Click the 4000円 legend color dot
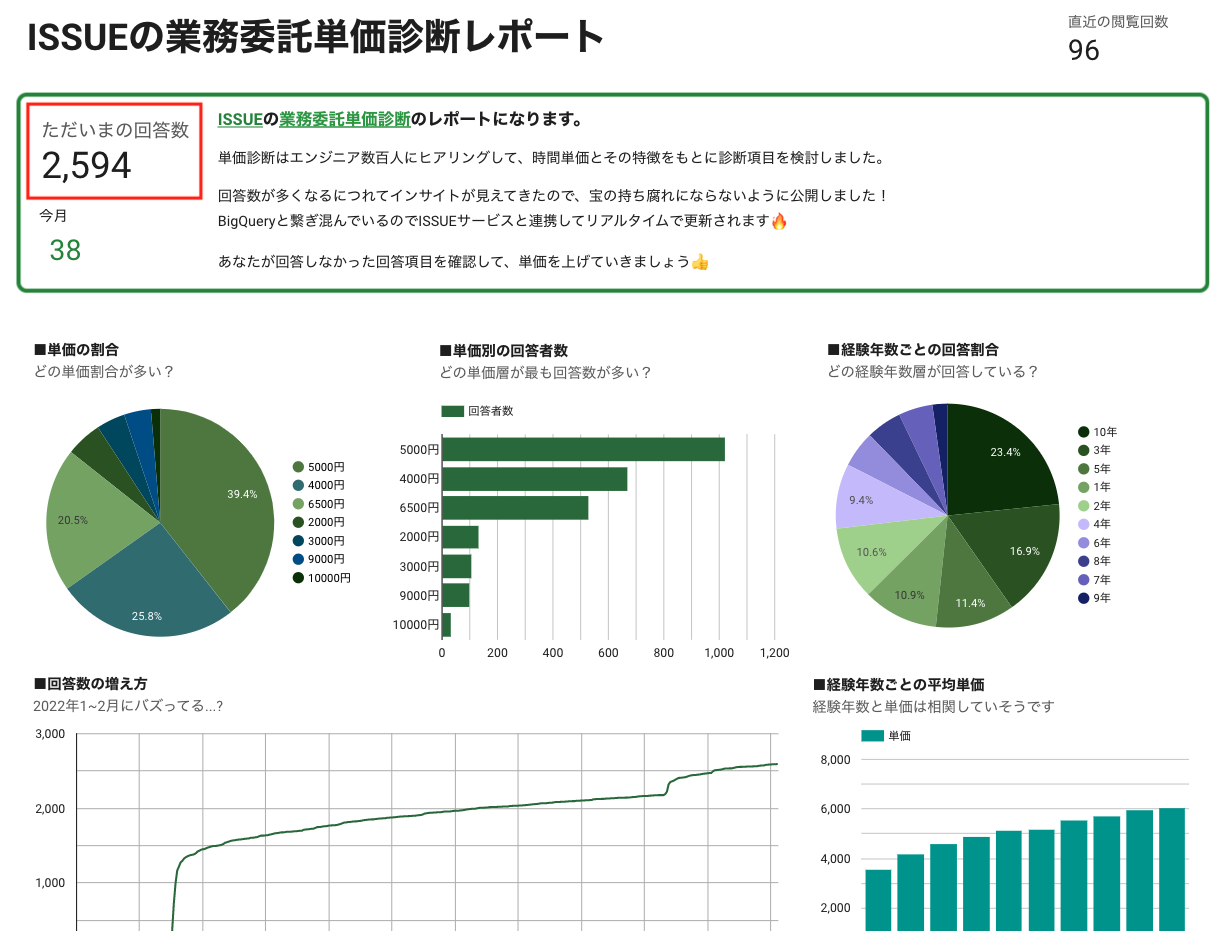Image resolution: width=1223 pixels, height=931 pixels. click(x=298, y=486)
